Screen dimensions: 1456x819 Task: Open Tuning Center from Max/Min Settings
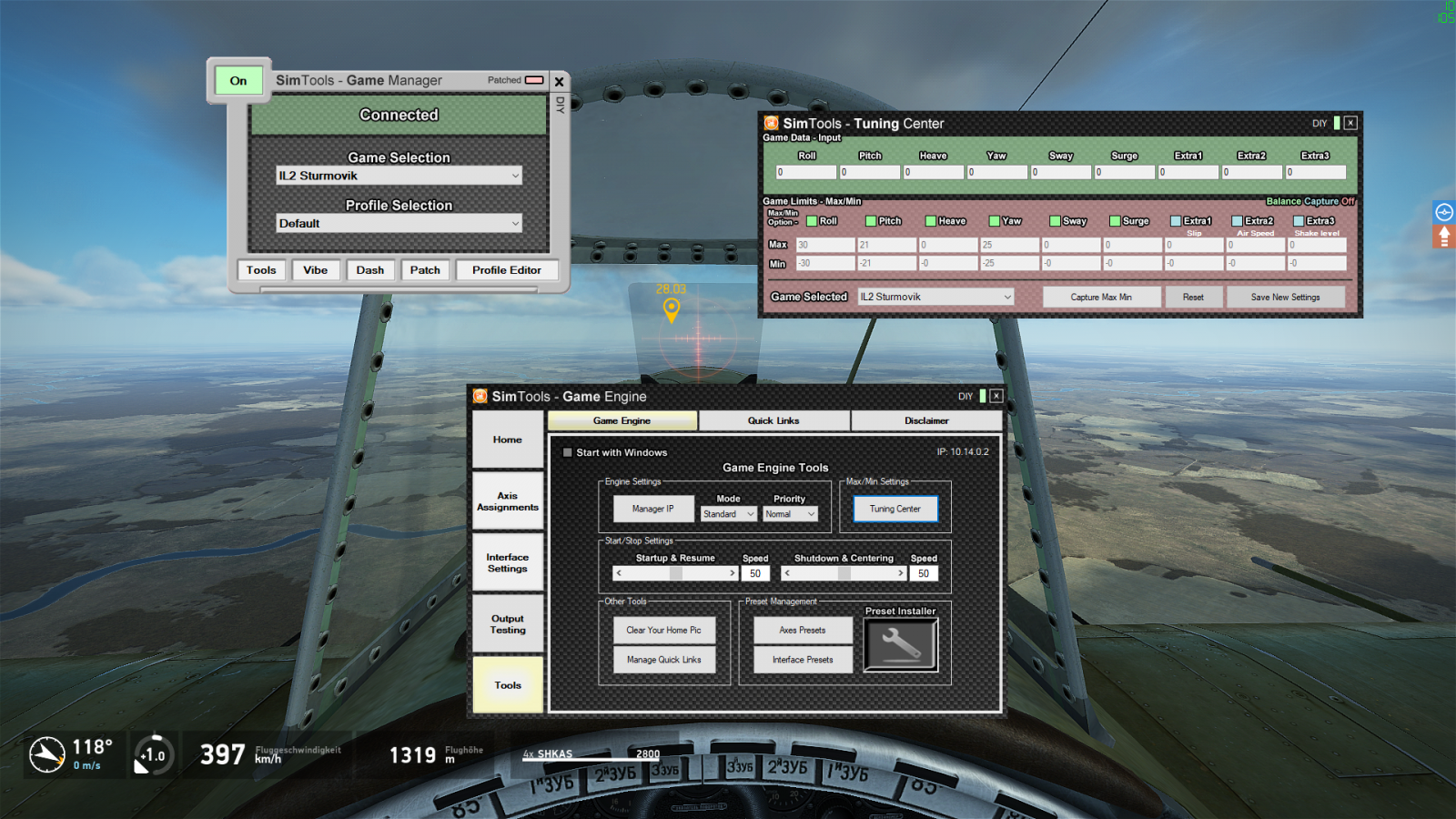895,509
